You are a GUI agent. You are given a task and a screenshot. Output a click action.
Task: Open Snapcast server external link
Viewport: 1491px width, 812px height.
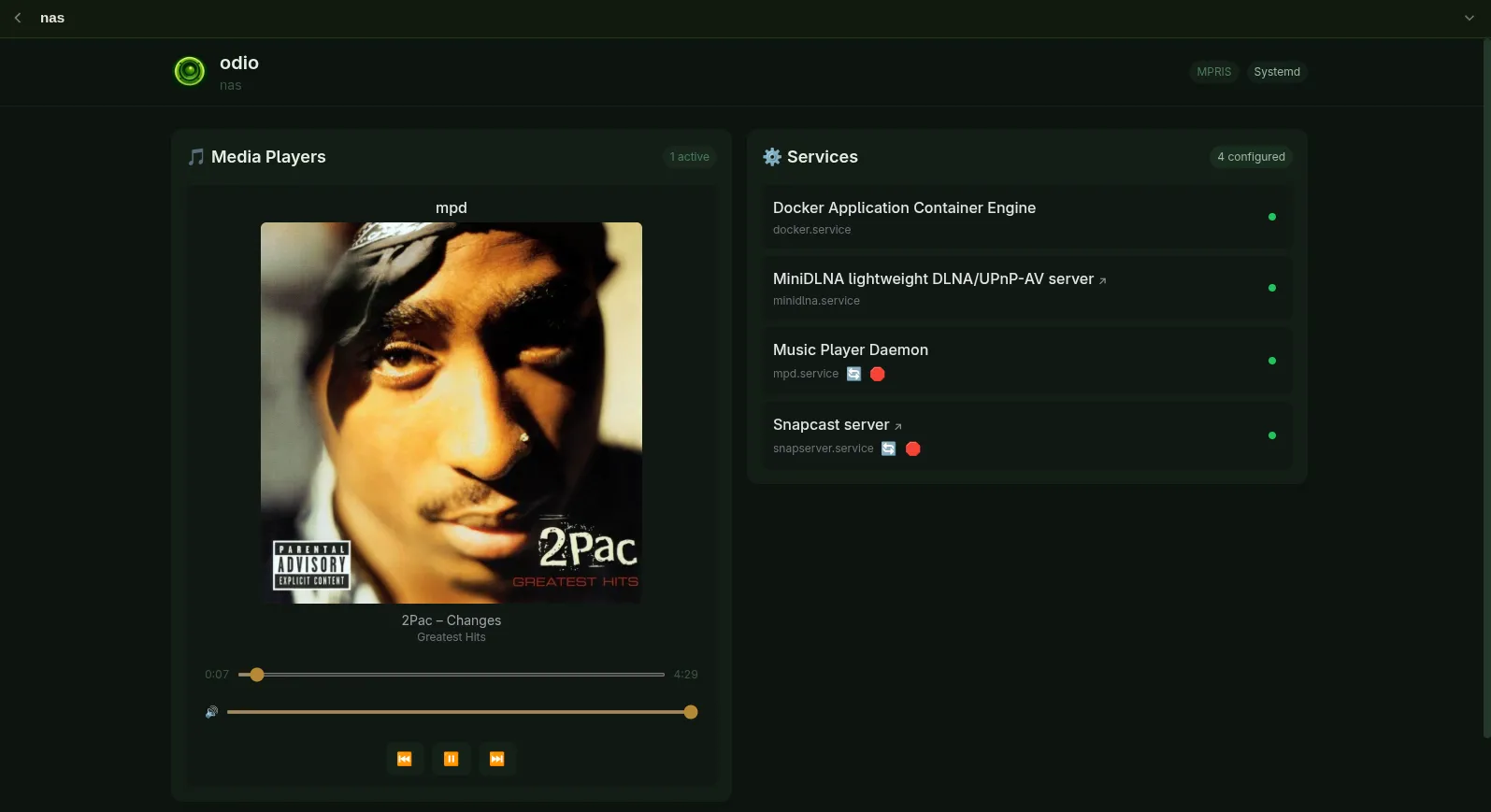pyautogui.click(x=898, y=426)
